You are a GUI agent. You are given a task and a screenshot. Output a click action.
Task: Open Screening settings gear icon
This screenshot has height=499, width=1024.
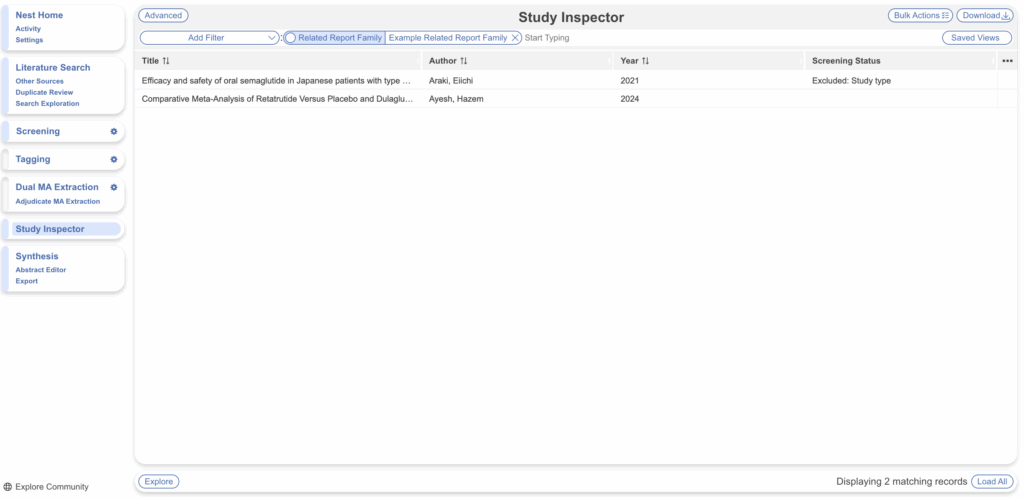pos(114,132)
